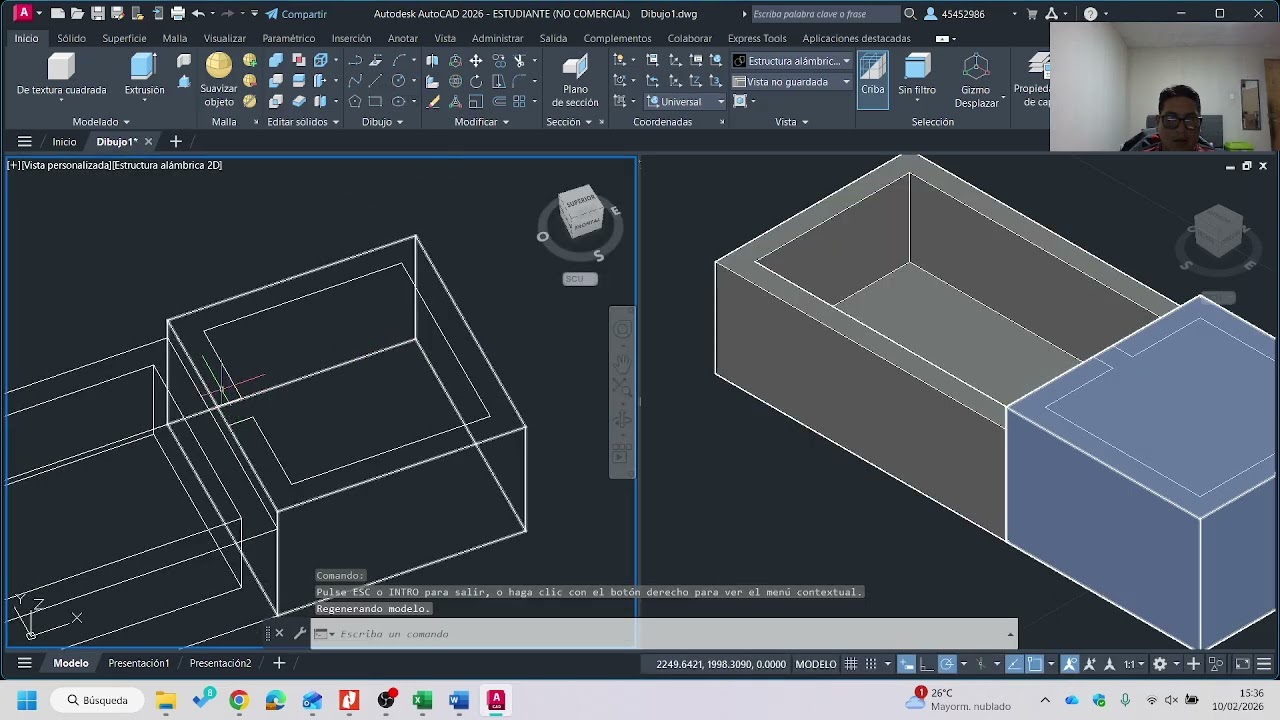The height and width of the screenshot is (720, 1280).
Task: Click the ViewCube in the left viewport
Action: 581,212
